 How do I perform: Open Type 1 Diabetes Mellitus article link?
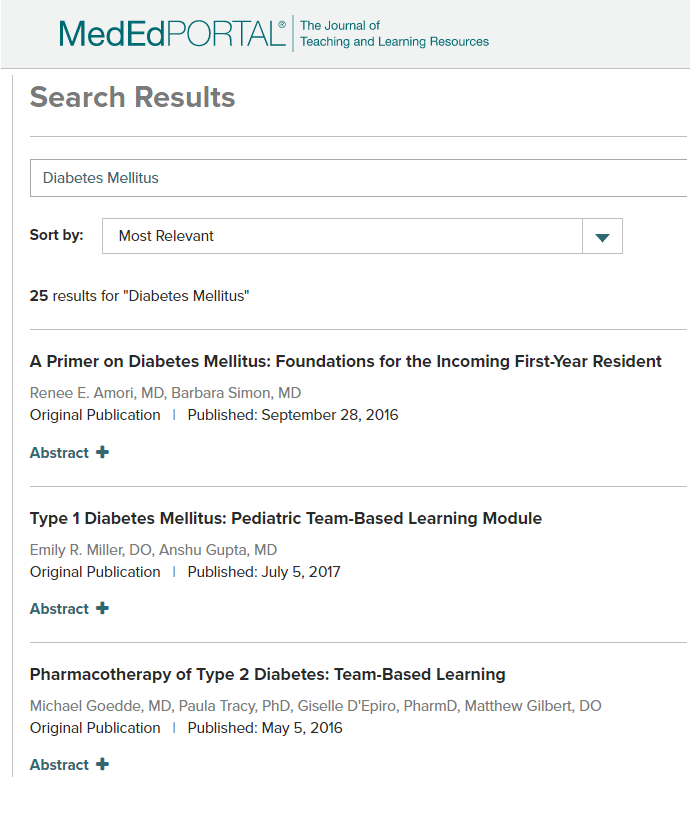coord(285,518)
